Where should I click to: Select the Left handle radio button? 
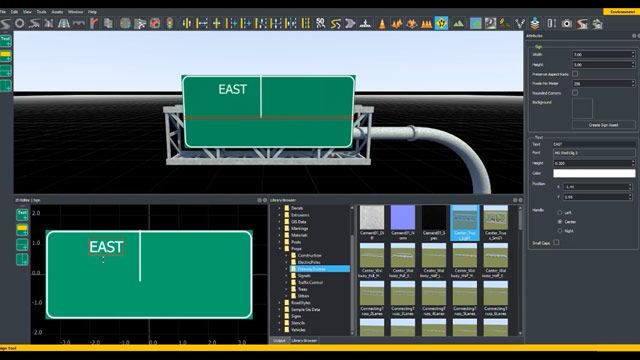click(560, 213)
